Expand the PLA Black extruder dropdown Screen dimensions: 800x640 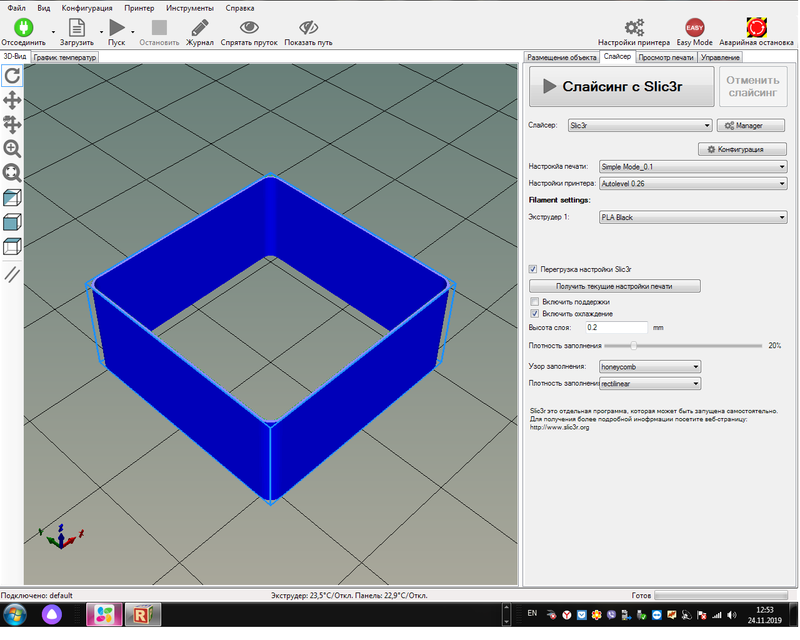click(x=692, y=217)
